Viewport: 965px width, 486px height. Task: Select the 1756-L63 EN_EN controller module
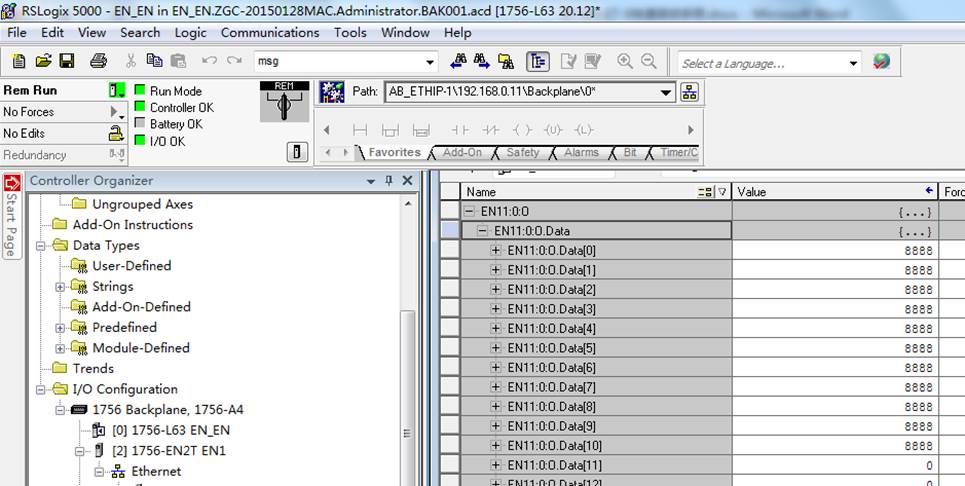pyautogui.click(x=170, y=431)
